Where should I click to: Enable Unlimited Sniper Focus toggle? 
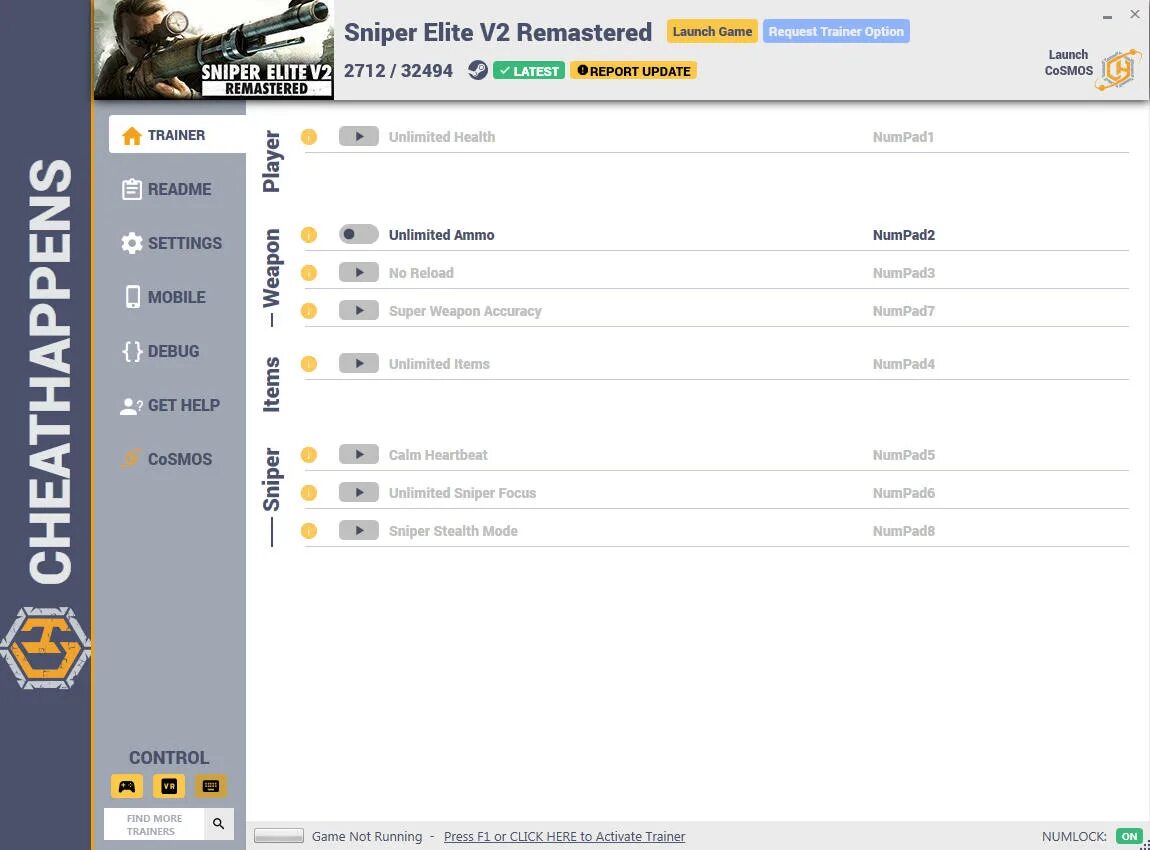[x=359, y=493]
